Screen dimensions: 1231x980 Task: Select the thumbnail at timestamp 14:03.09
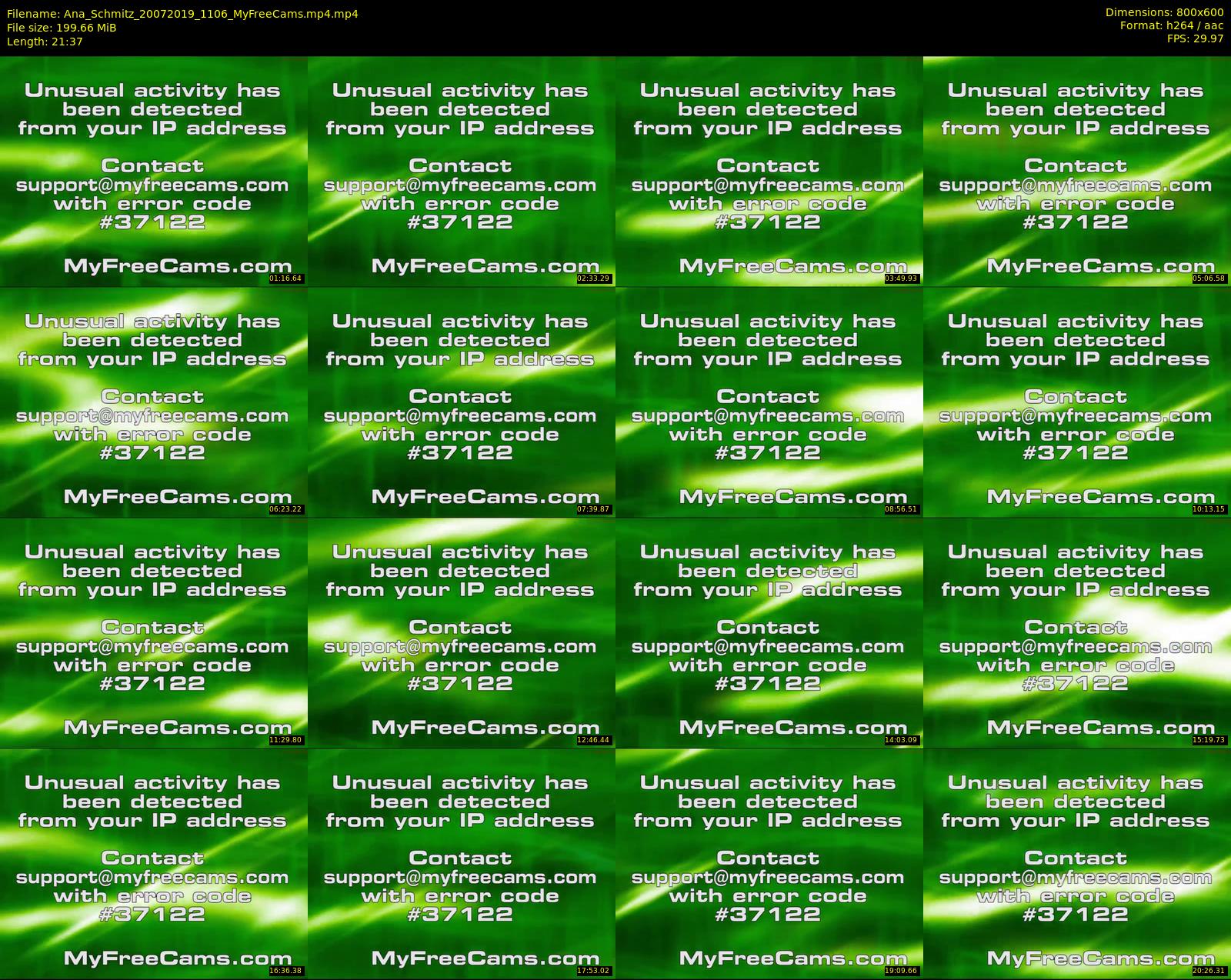769,632
